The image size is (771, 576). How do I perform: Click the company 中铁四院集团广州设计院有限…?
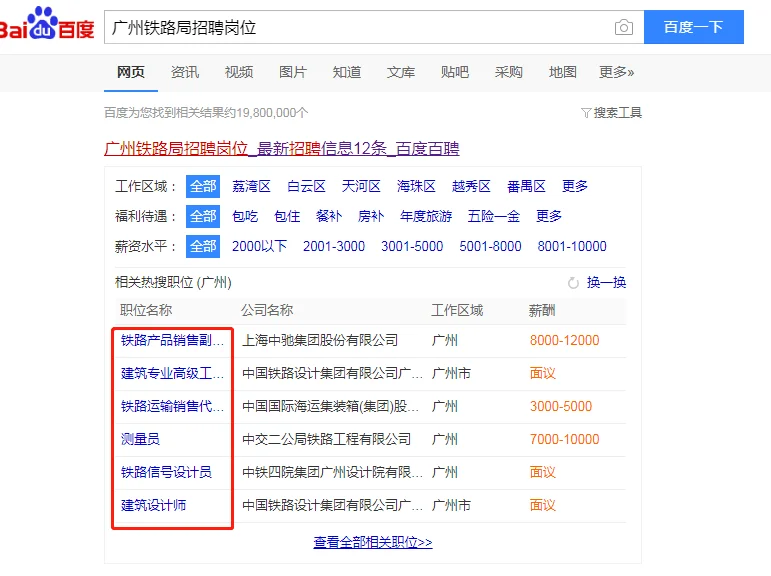pyautogui.click(x=332, y=472)
